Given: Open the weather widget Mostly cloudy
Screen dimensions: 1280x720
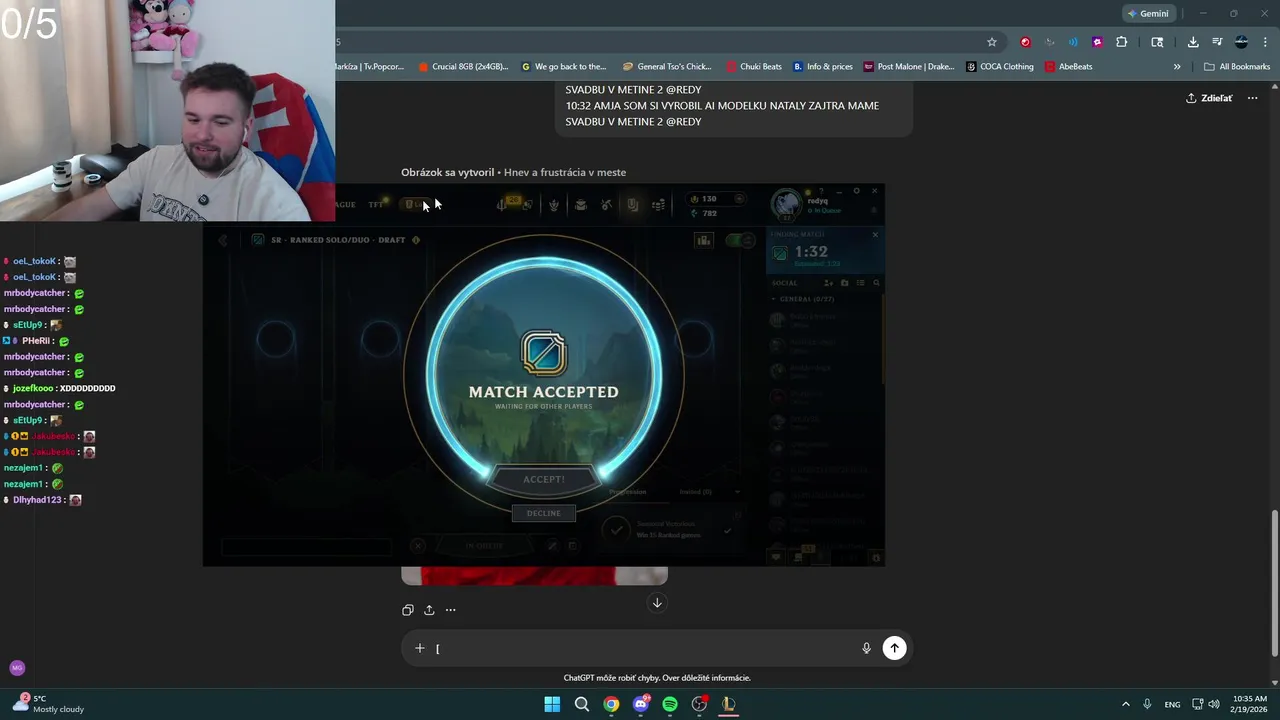Looking at the screenshot, I should click(48, 704).
